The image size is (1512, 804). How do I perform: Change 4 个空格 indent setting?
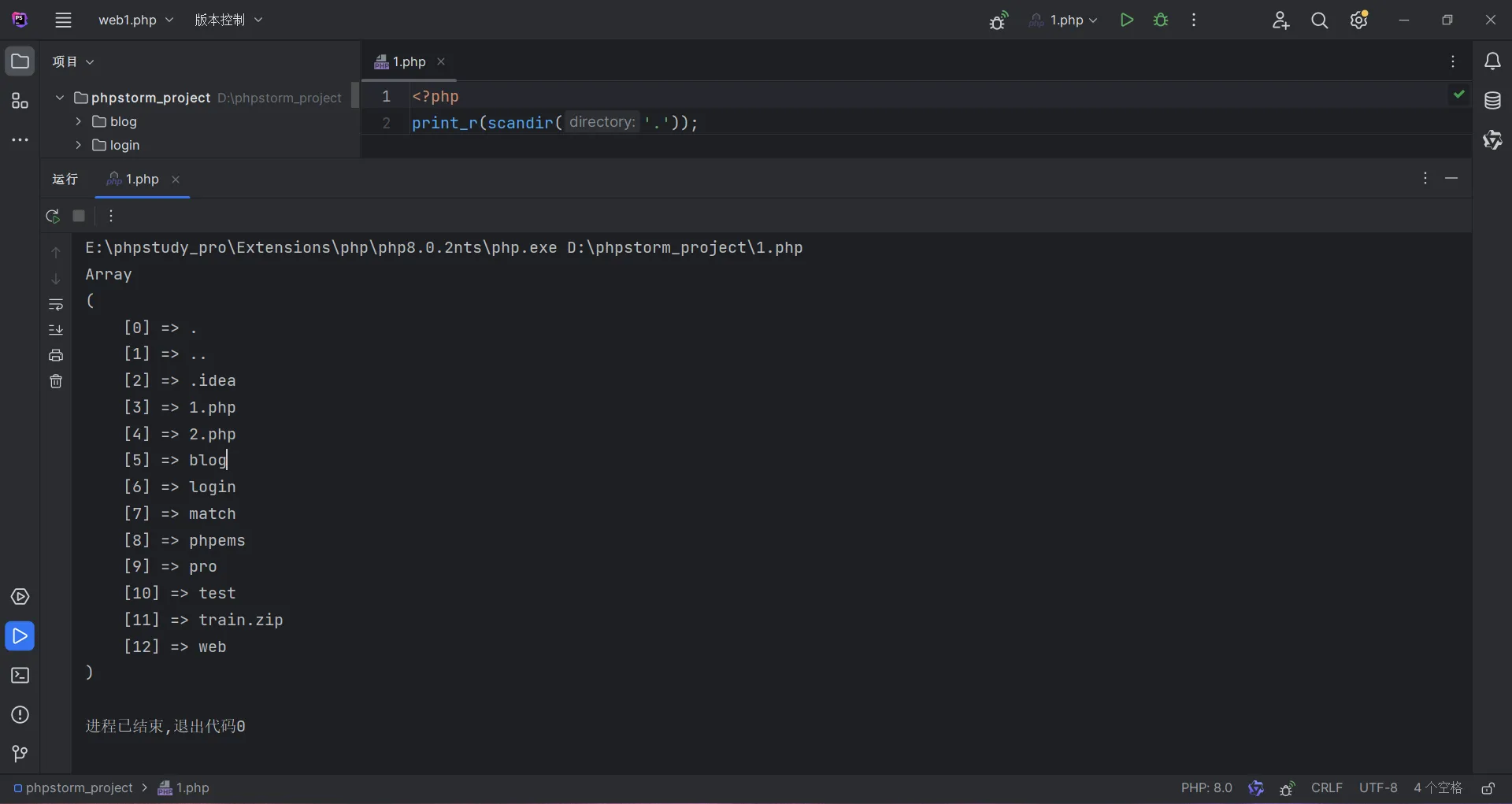pyautogui.click(x=1438, y=788)
